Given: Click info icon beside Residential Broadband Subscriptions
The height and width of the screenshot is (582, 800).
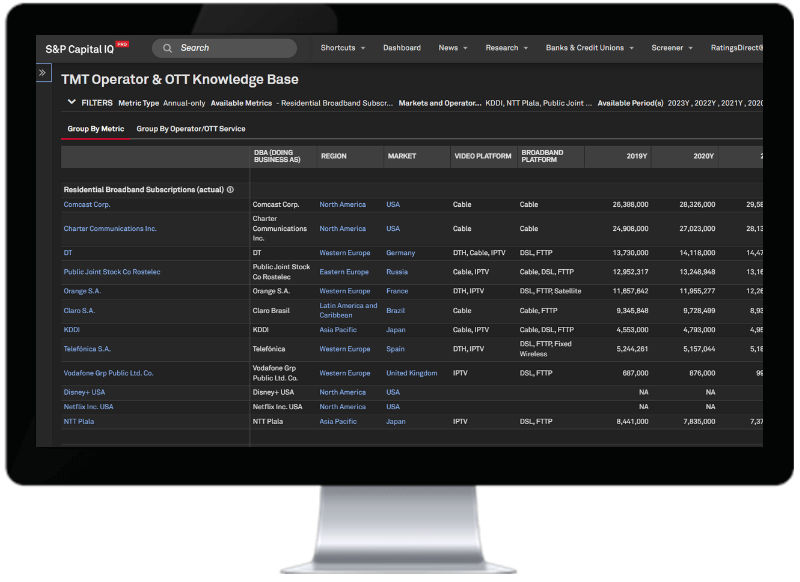Looking at the screenshot, I should pos(230,190).
